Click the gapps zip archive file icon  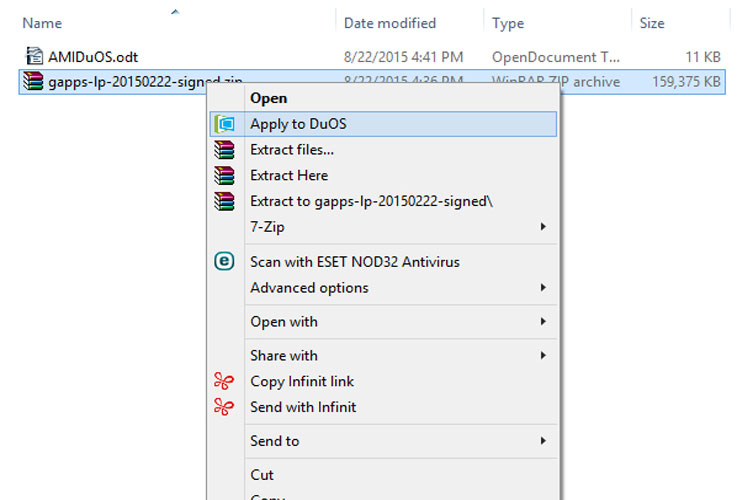[33, 81]
